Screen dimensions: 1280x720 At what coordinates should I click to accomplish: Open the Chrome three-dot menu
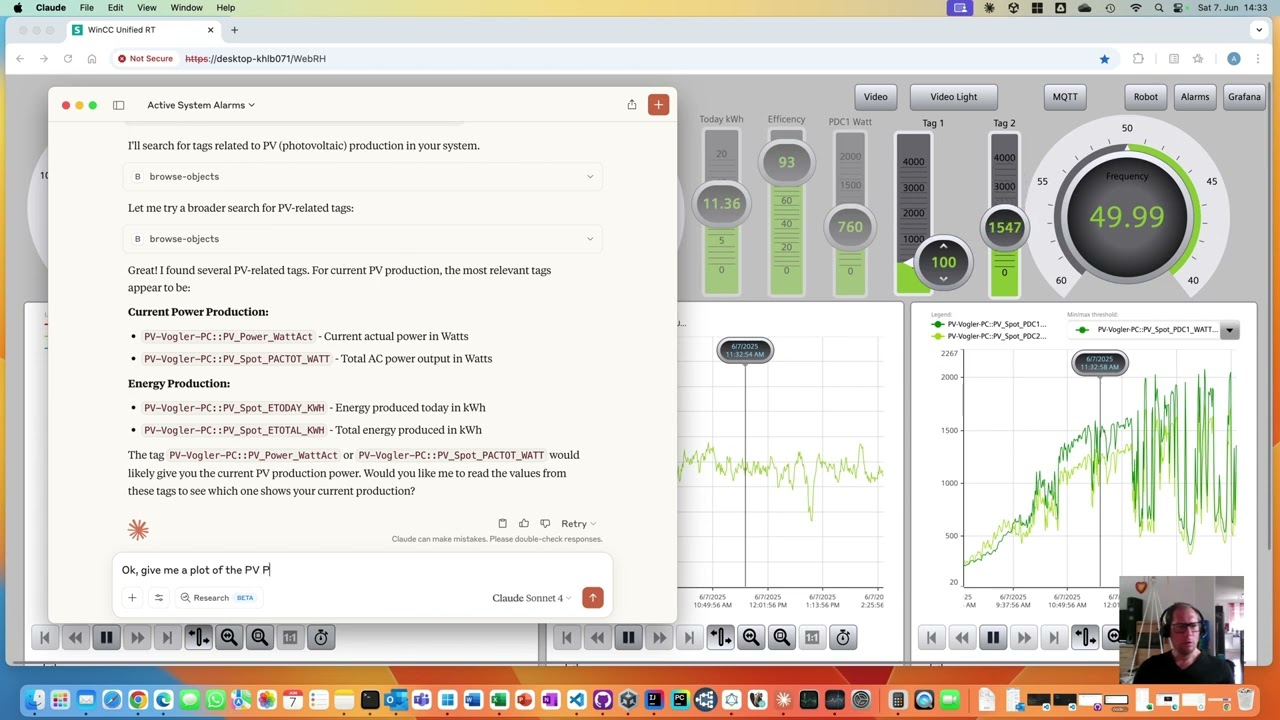point(1260,59)
